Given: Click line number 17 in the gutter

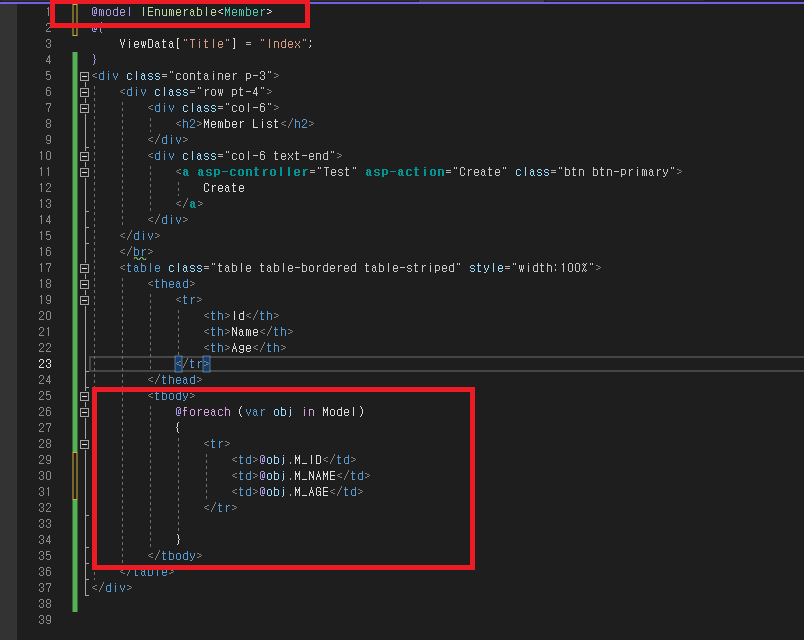Looking at the screenshot, I should (x=45, y=268).
